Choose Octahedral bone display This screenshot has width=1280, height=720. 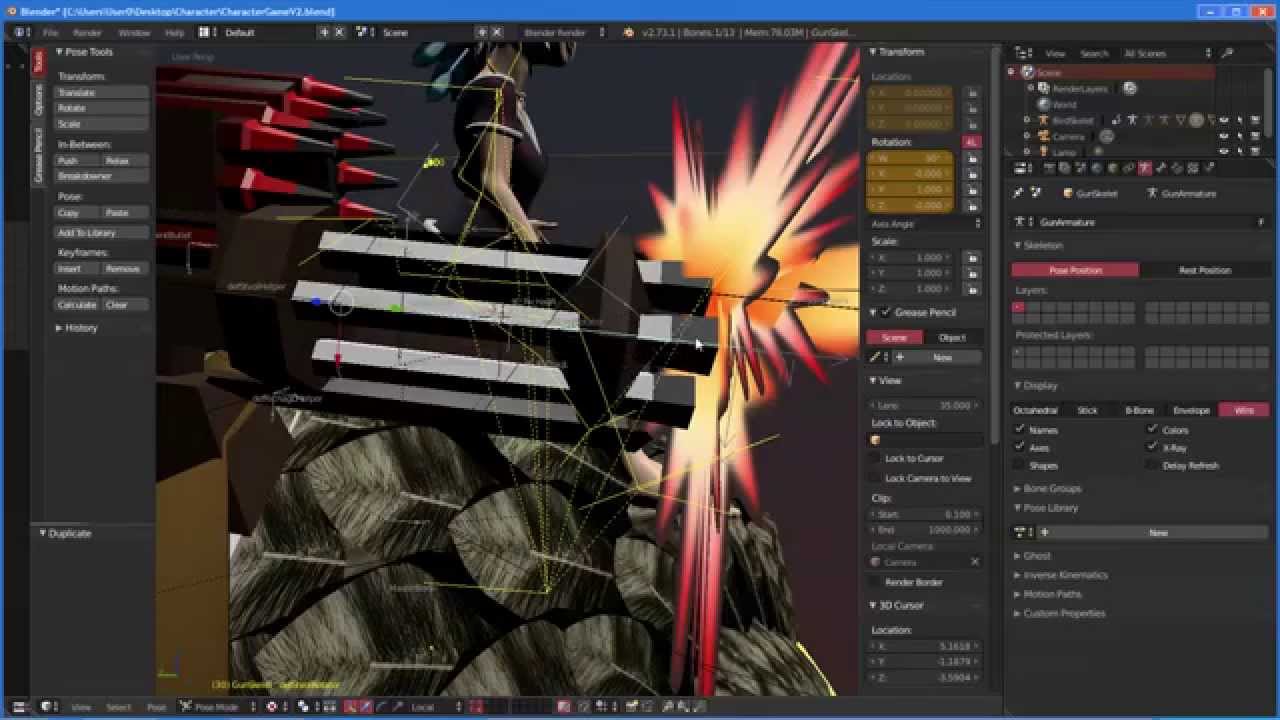(1036, 410)
